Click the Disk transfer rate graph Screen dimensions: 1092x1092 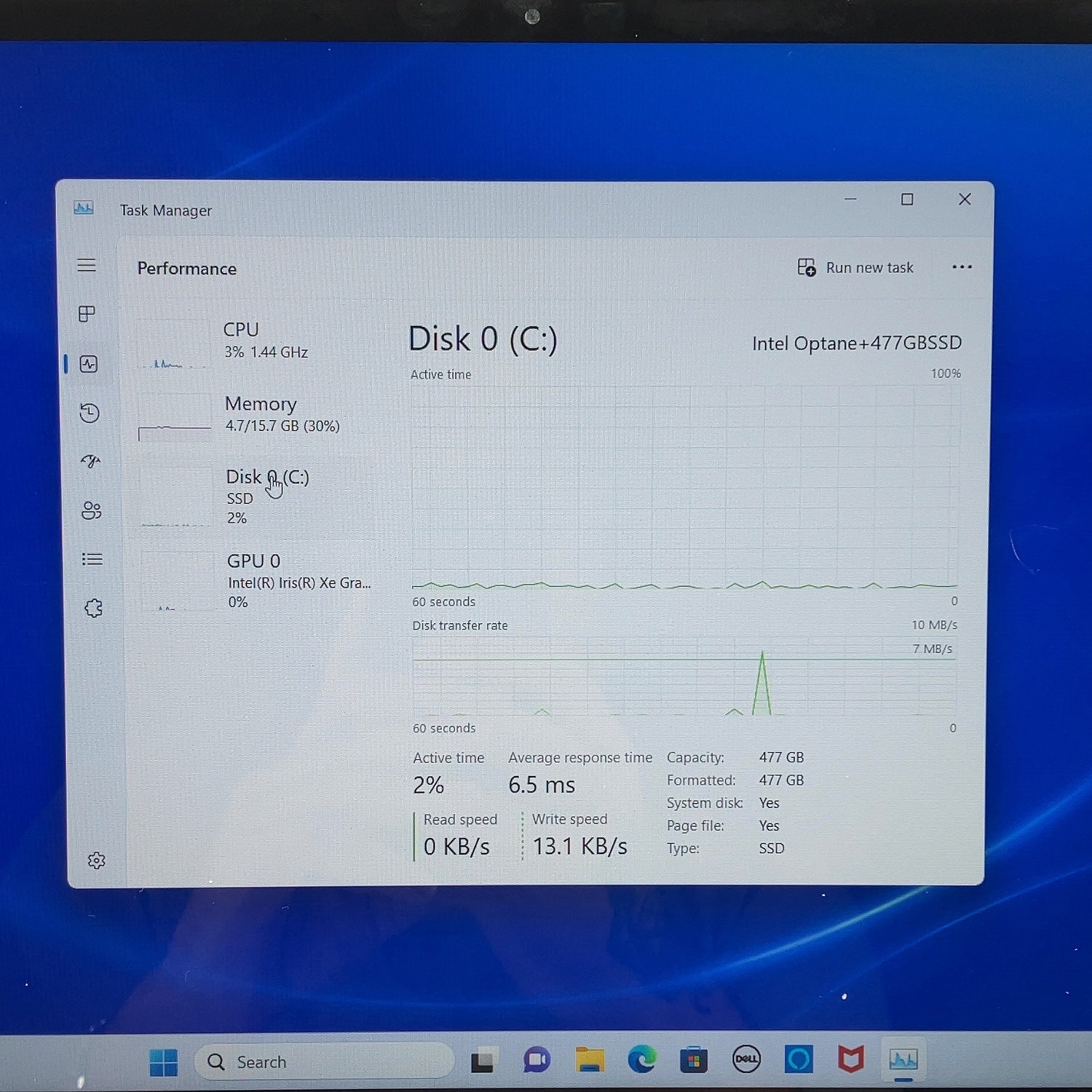click(684, 676)
